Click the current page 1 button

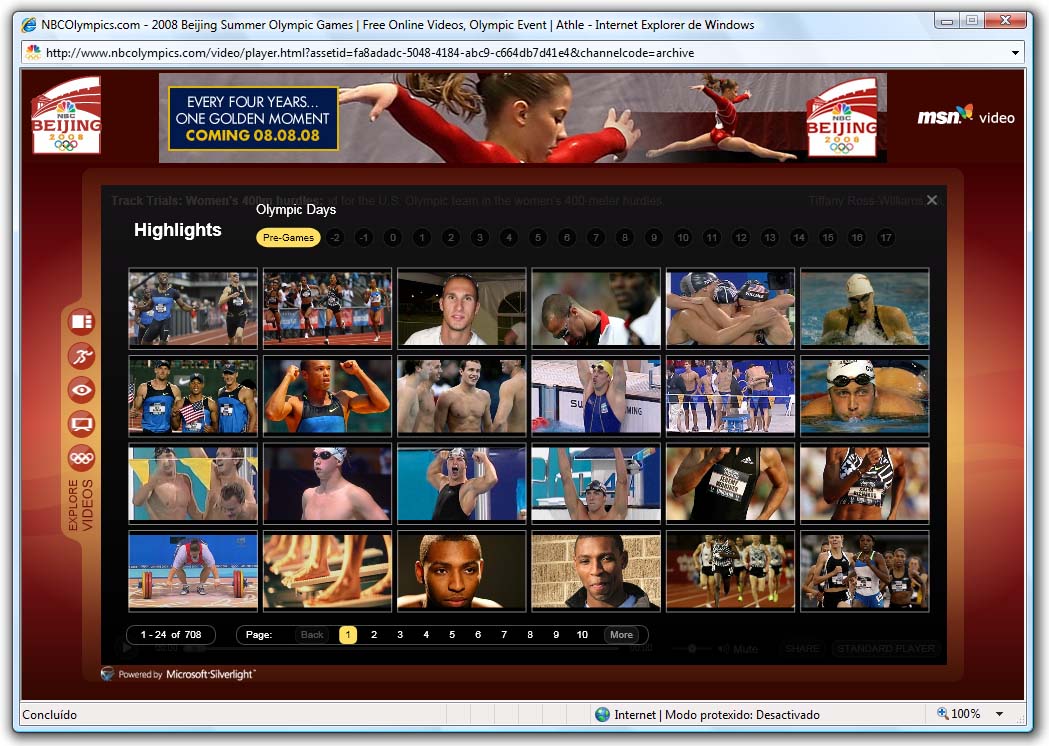point(348,634)
